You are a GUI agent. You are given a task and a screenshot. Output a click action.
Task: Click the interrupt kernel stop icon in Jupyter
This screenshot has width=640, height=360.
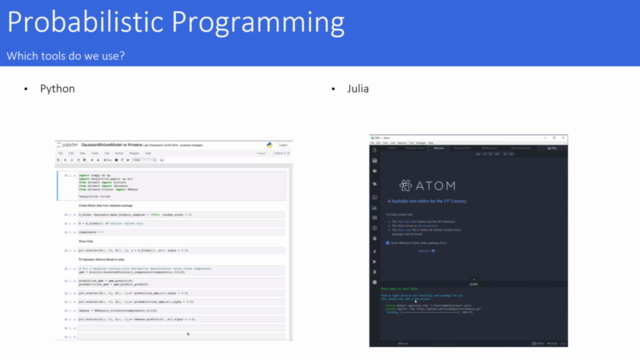pyautogui.click(x=116, y=160)
